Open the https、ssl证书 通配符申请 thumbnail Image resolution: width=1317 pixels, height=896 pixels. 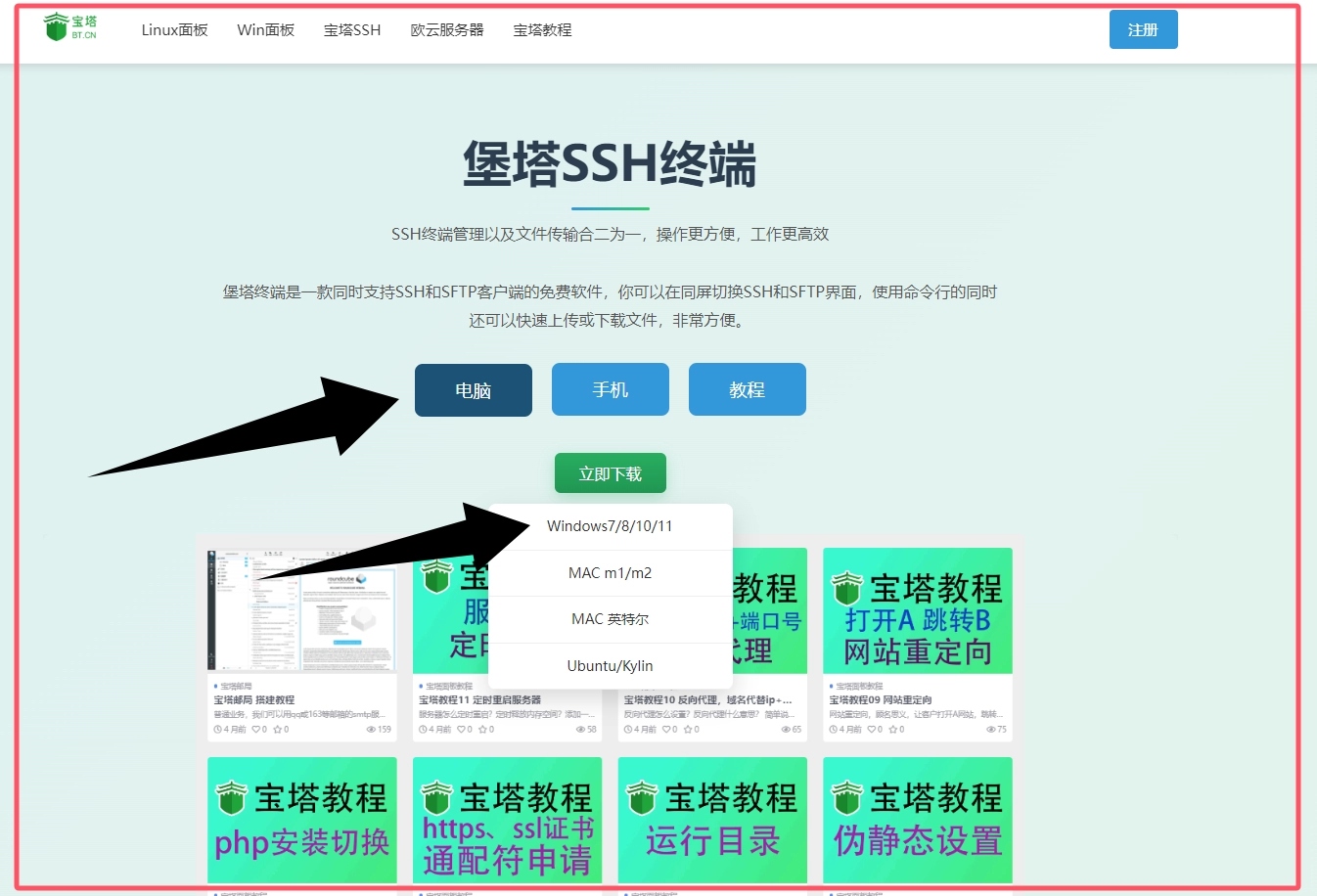(x=507, y=820)
